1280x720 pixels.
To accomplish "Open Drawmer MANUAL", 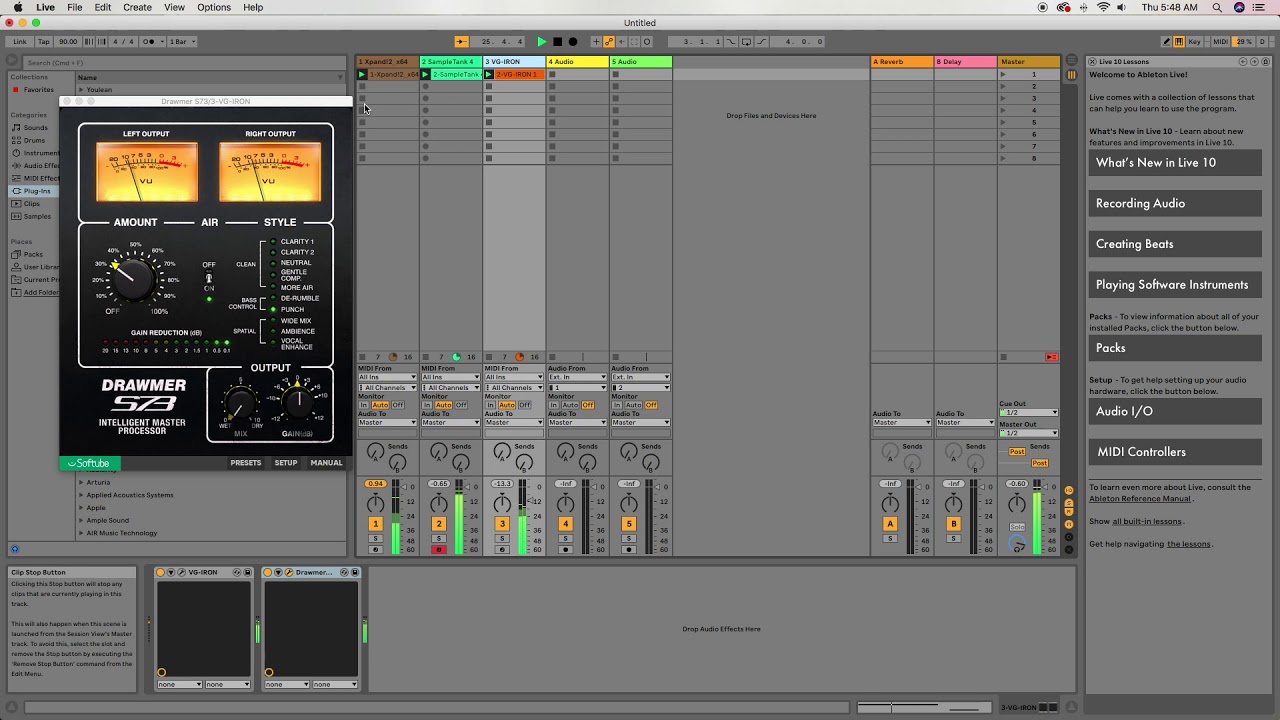I will tap(326, 463).
